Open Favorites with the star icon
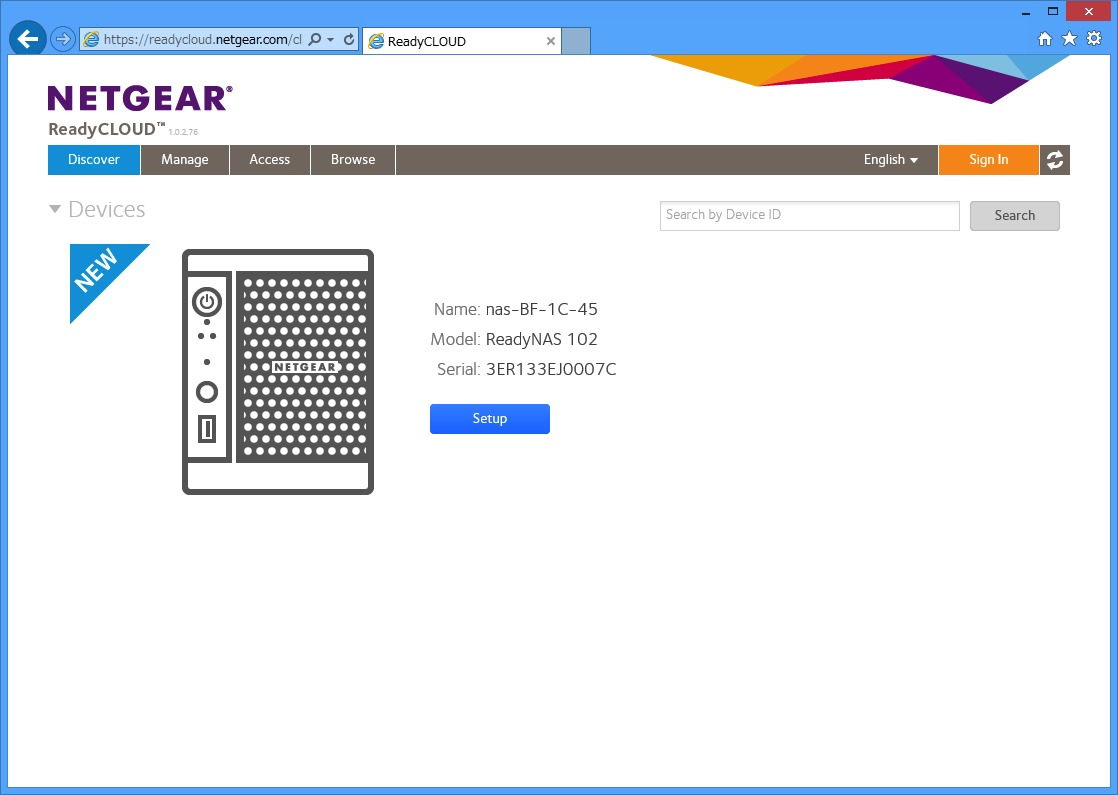 pyautogui.click(x=1069, y=39)
